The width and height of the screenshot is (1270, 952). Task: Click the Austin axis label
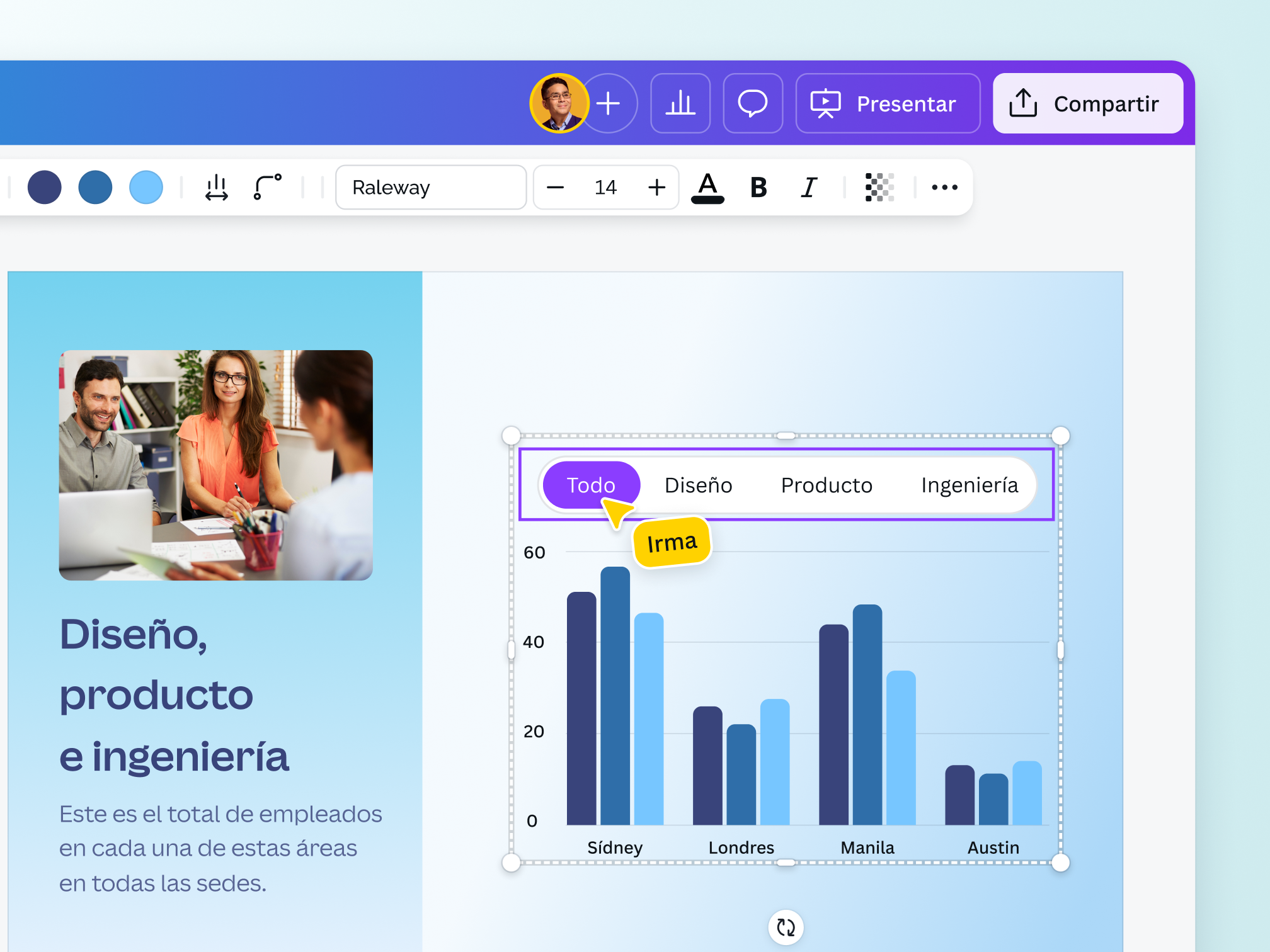pyautogui.click(x=993, y=847)
